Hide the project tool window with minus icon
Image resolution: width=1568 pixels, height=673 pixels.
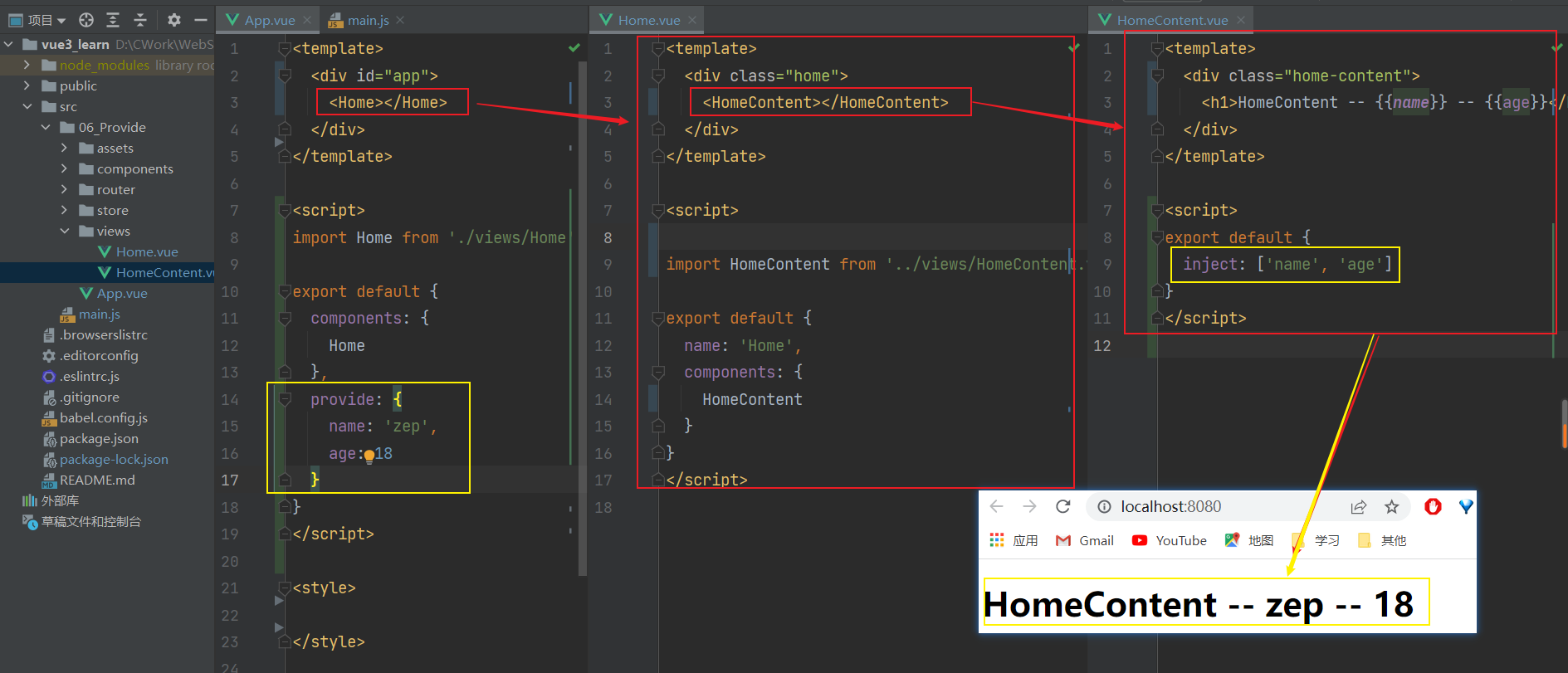(x=200, y=19)
